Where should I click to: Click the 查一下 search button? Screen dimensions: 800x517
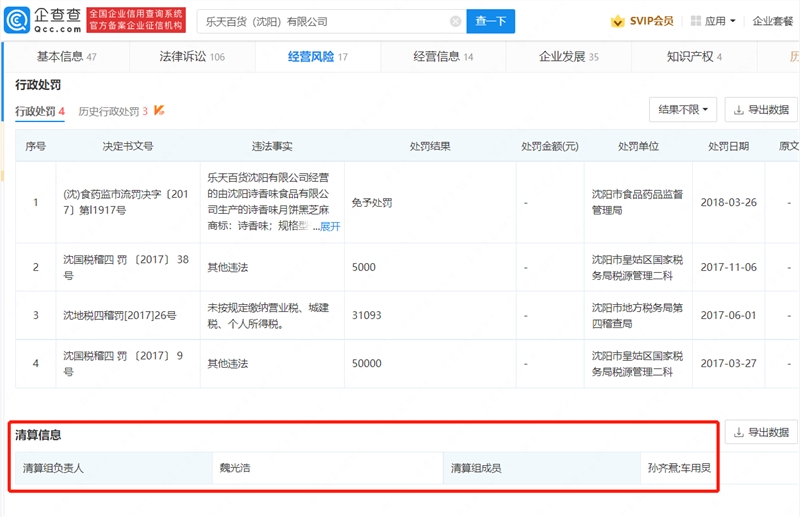coord(490,21)
